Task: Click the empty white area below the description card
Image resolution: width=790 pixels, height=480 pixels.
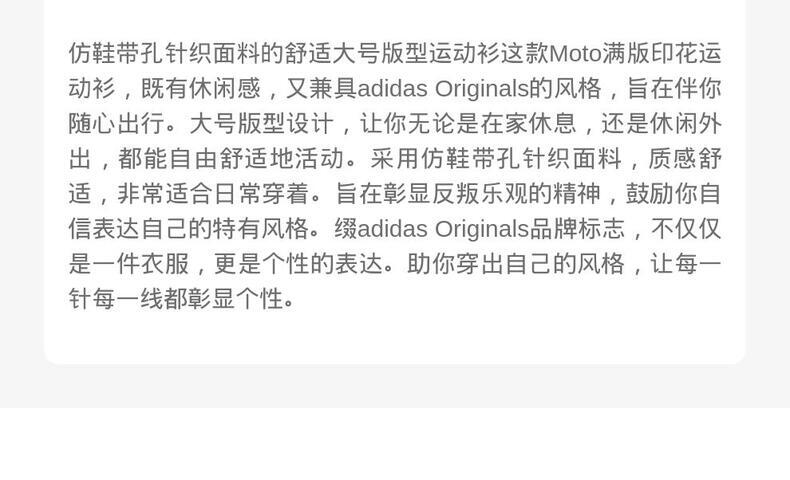Action: click(395, 443)
